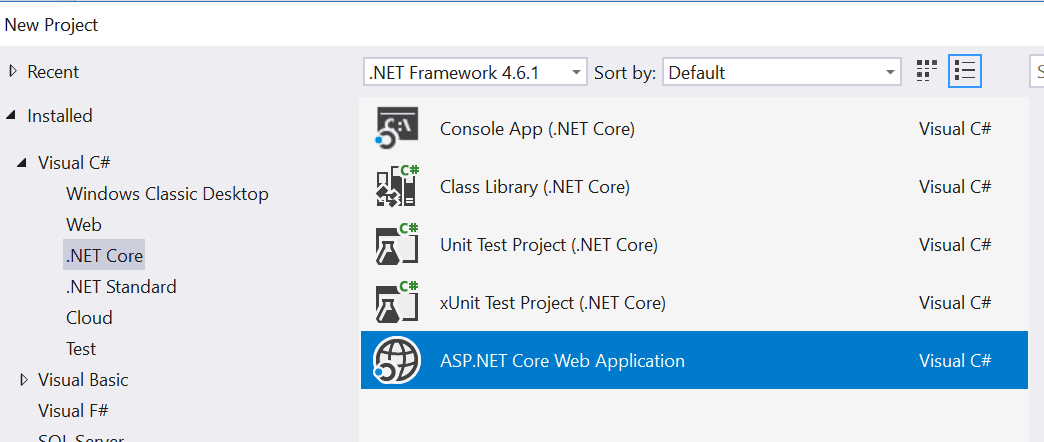Switch to small icons grid view
Image resolution: width=1044 pixels, height=442 pixels.
point(927,71)
